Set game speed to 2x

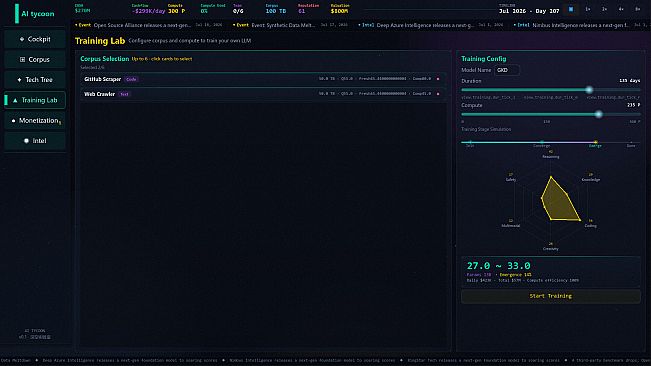(x=604, y=9)
